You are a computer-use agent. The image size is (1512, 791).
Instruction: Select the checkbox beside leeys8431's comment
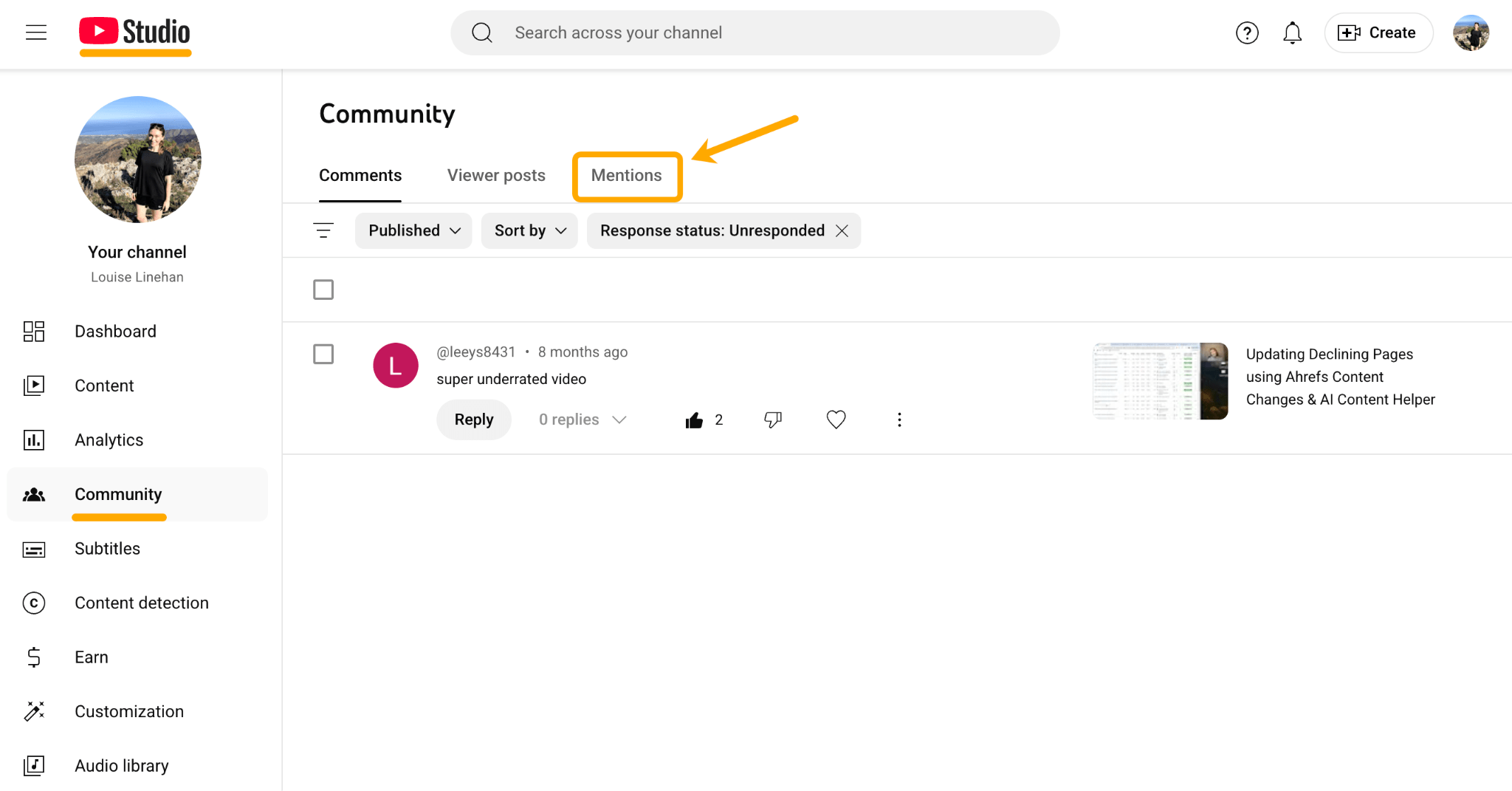(323, 354)
